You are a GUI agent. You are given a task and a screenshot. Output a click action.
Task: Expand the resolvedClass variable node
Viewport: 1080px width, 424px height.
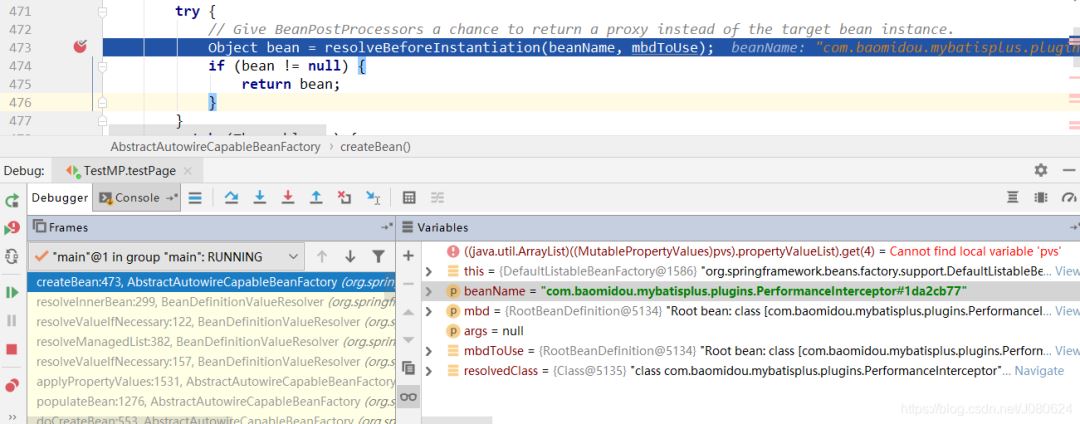[x=429, y=371]
